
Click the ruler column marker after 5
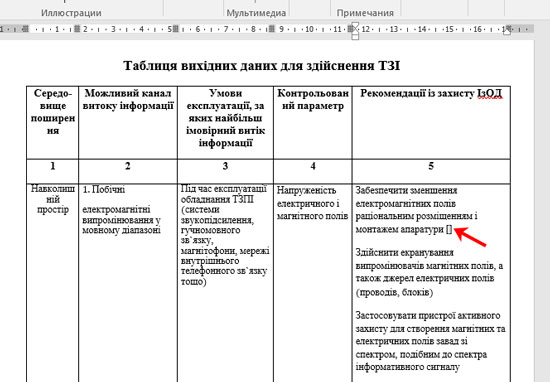[x=176, y=29]
